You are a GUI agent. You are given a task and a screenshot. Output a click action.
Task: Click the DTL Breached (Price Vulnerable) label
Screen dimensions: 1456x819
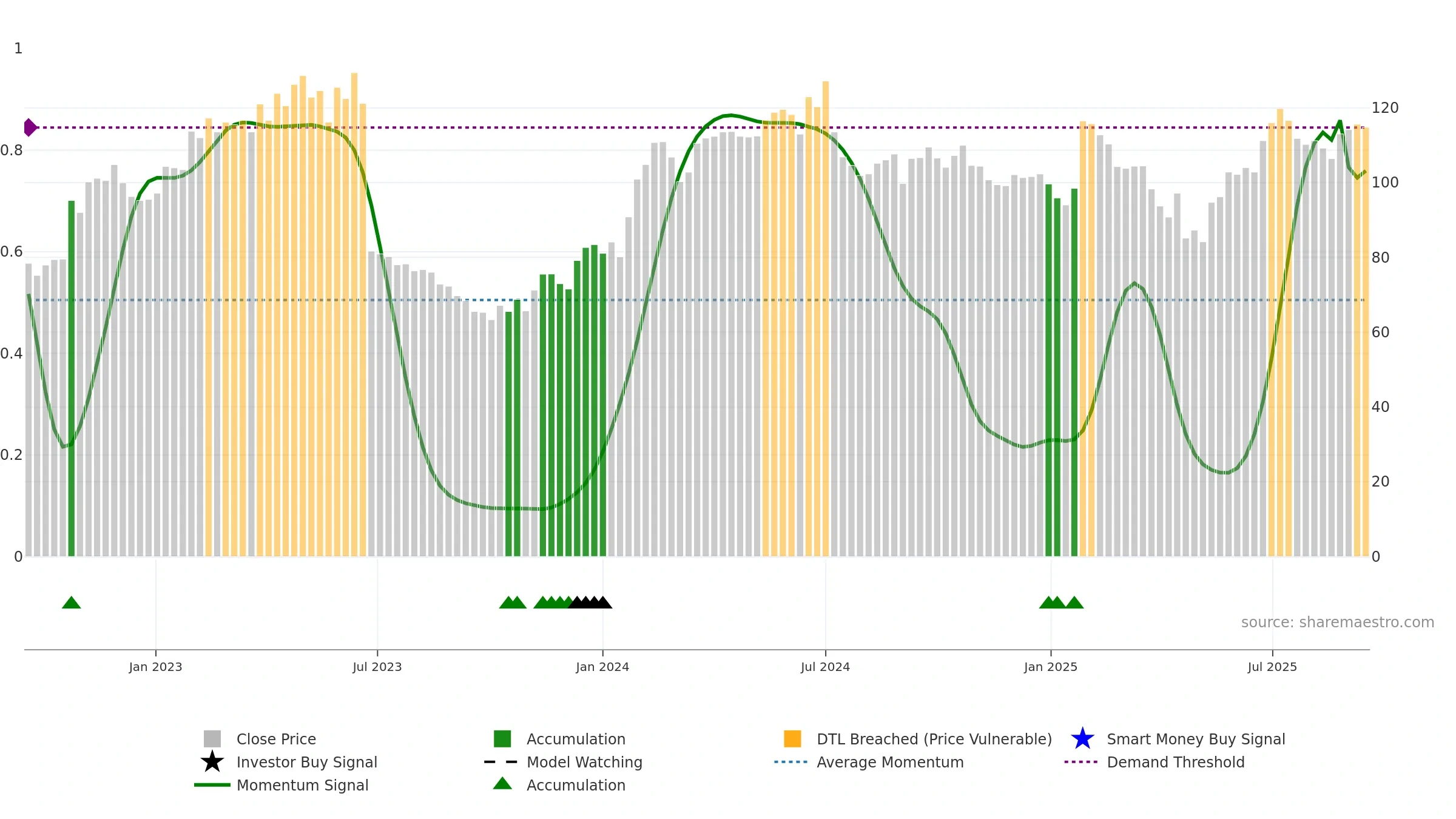pos(934,739)
